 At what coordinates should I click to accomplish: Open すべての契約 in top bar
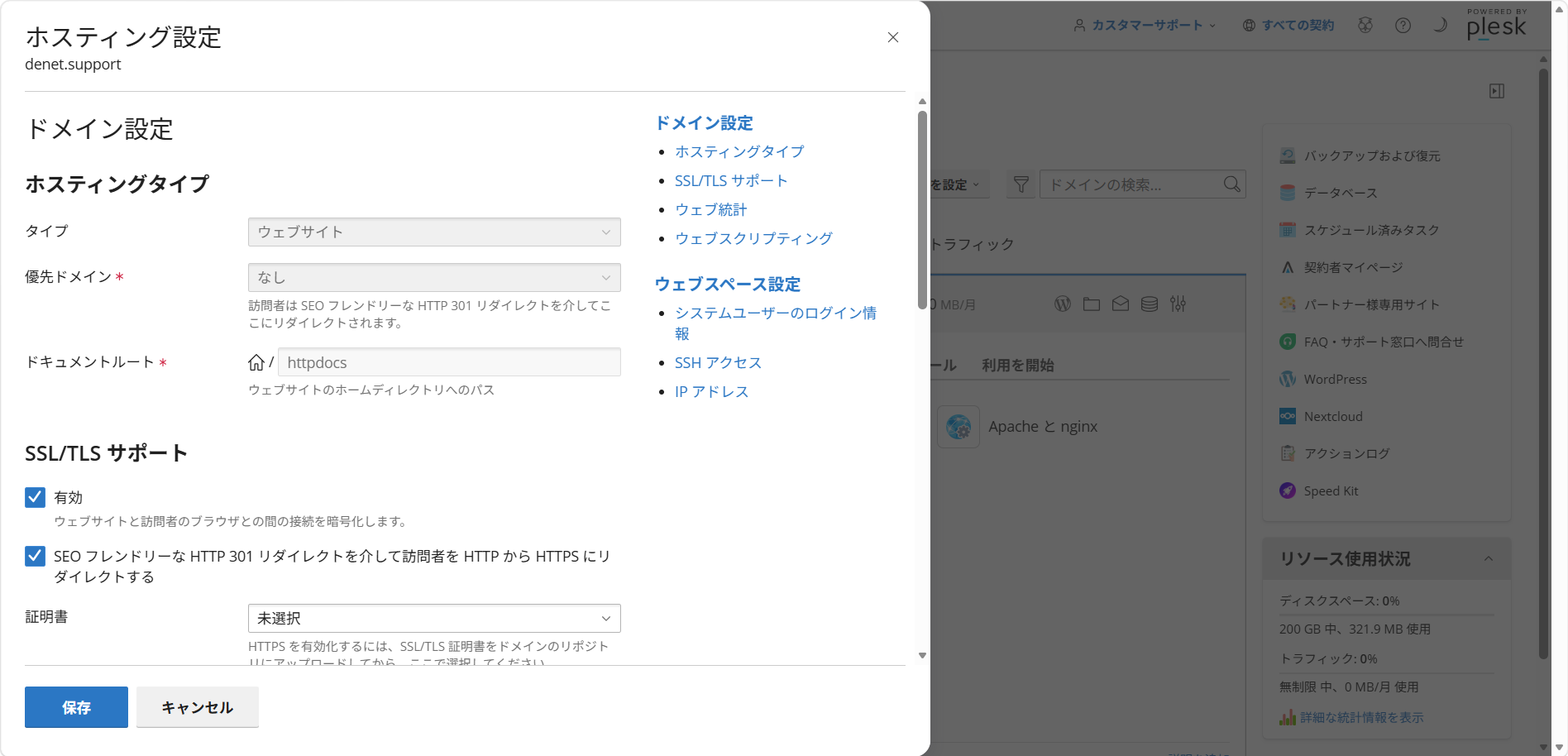point(1288,25)
